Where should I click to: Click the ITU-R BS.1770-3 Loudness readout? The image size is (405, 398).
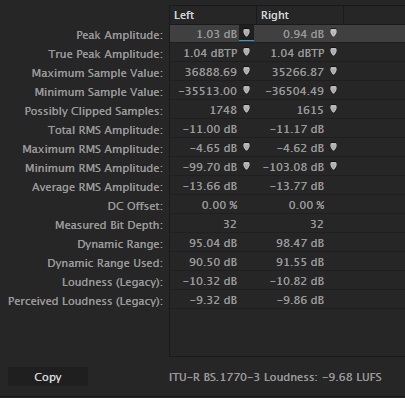pyautogui.click(x=275, y=377)
